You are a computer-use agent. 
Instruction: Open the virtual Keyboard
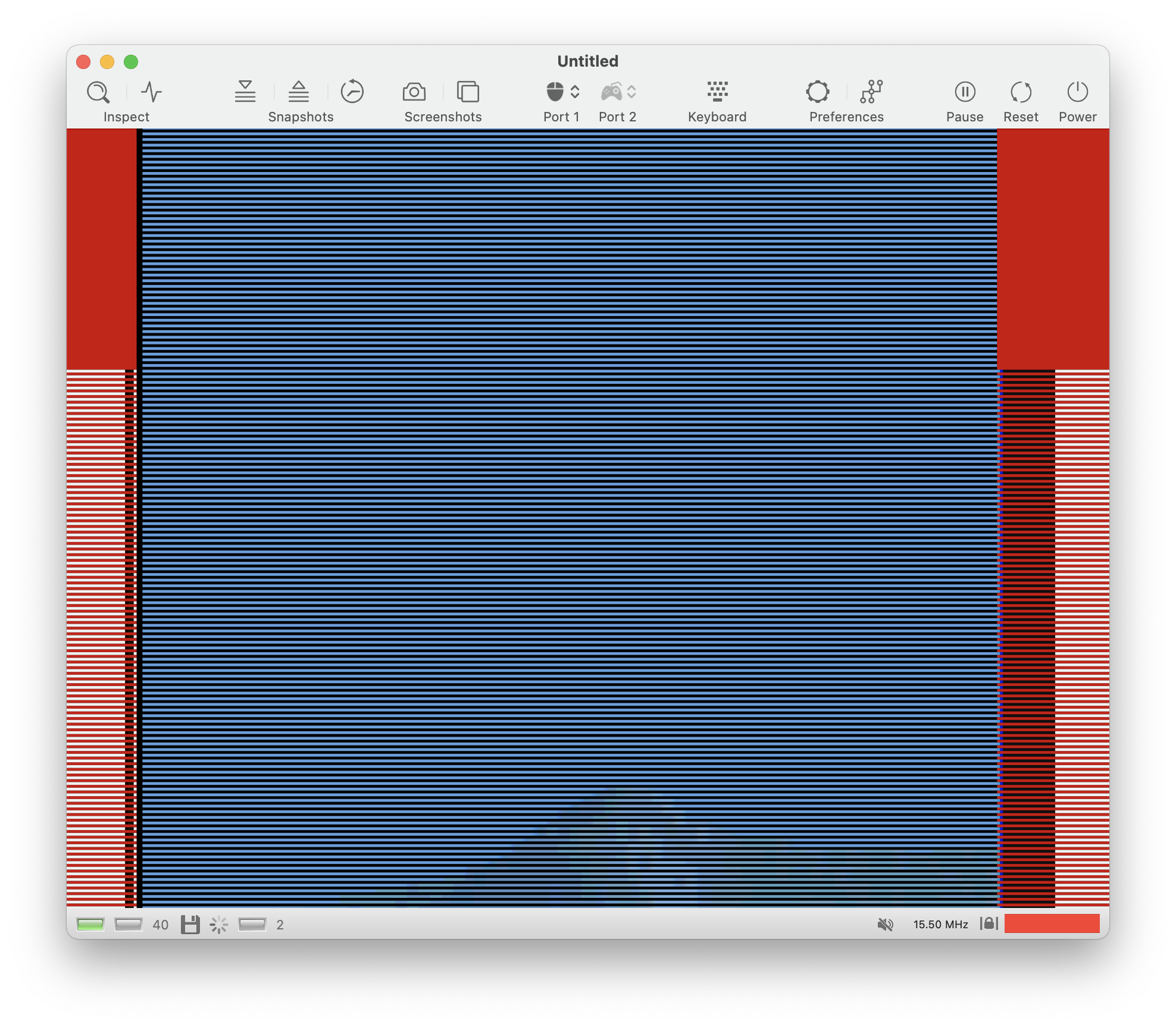[x=718, y=92]
